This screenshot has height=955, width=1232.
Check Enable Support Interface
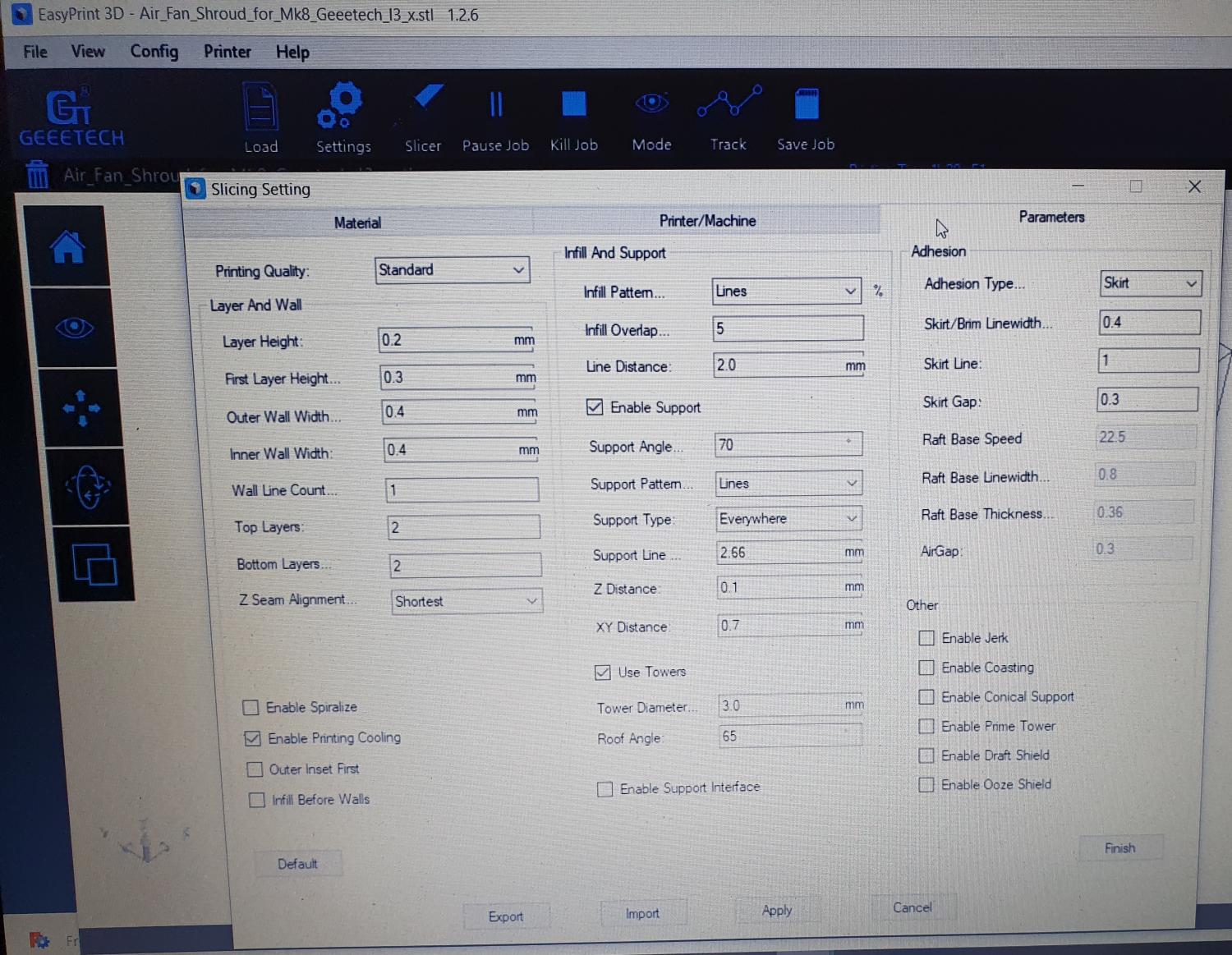coord(605,789)
